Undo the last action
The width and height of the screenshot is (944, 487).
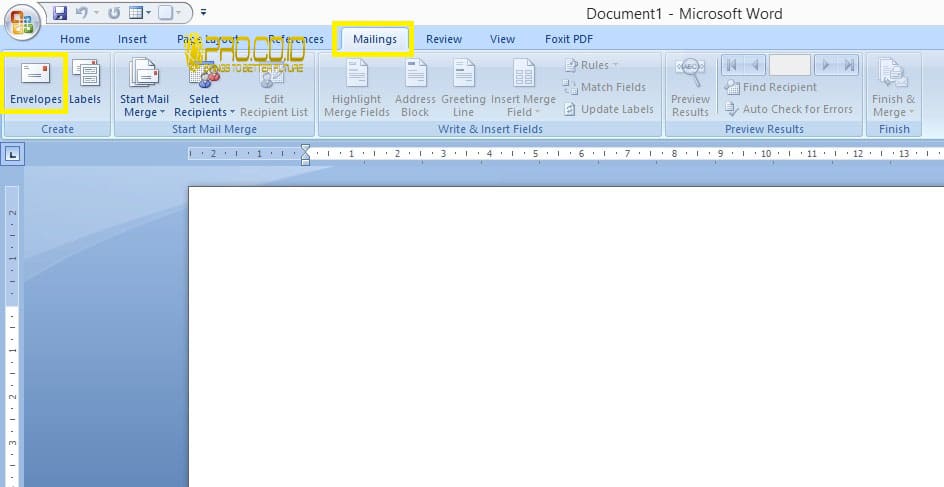click(x=82, y=13)
